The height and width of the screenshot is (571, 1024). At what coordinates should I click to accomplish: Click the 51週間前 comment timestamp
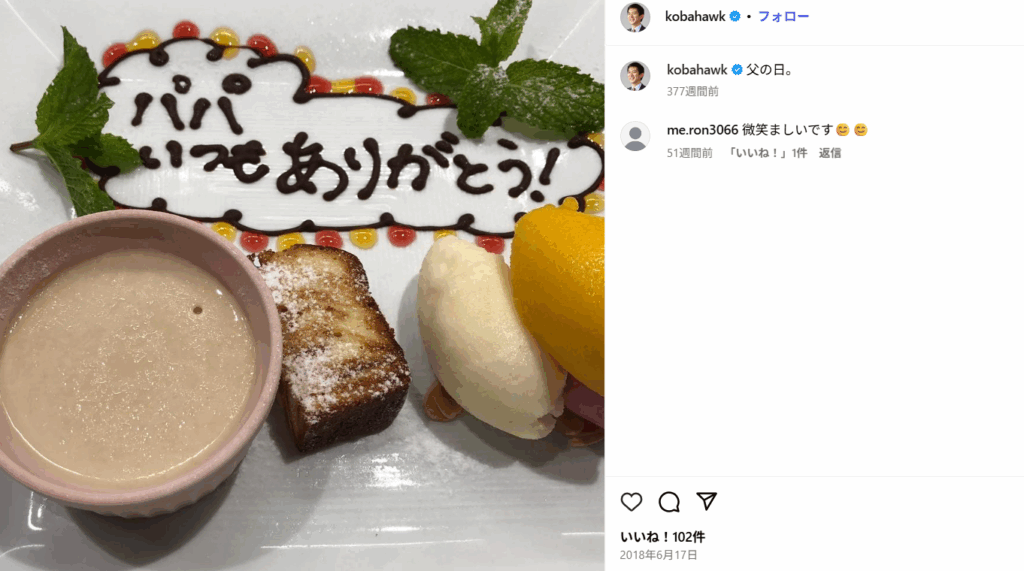(x=689, y=153)
